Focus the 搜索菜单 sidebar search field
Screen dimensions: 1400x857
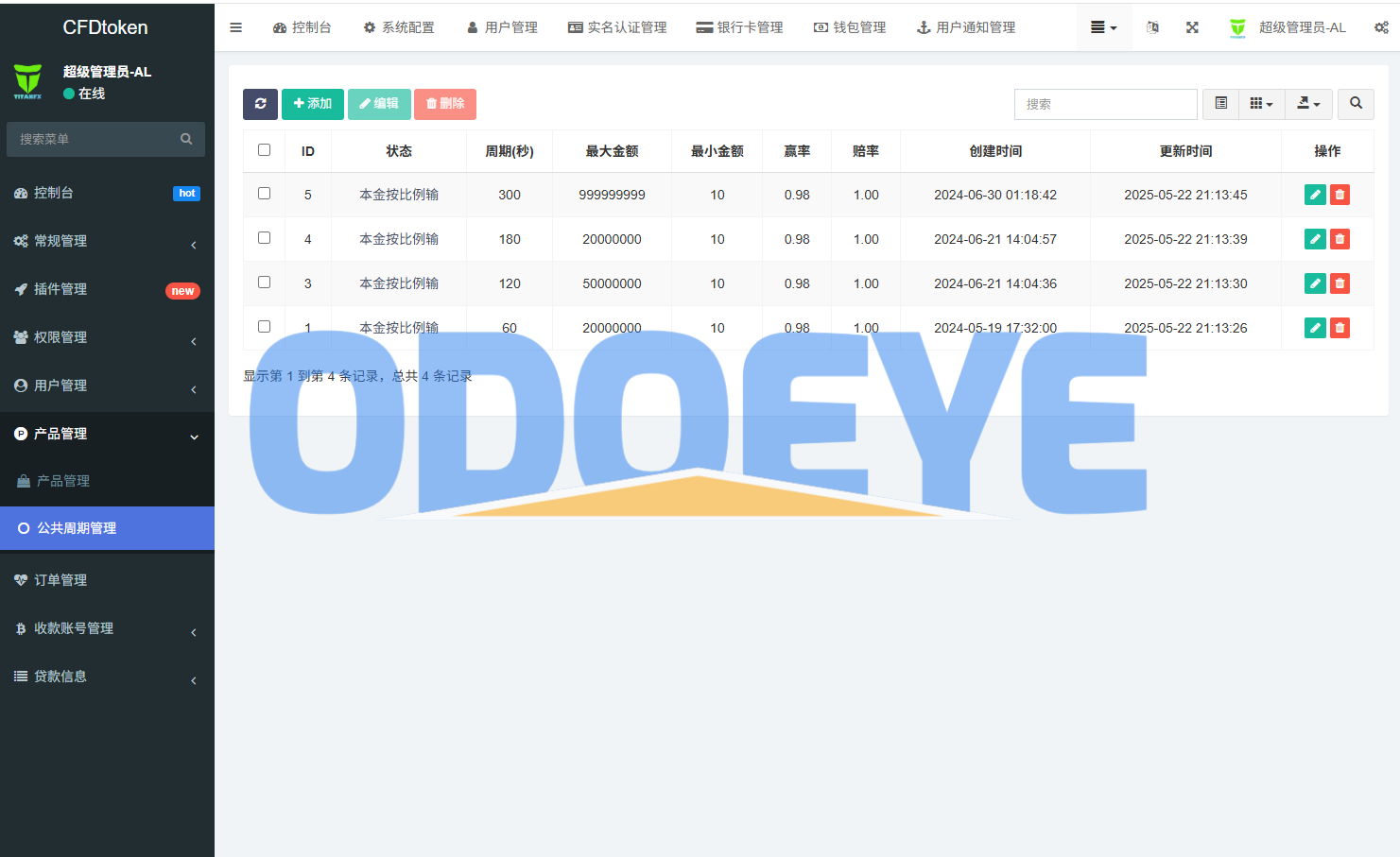click(95, 139)
